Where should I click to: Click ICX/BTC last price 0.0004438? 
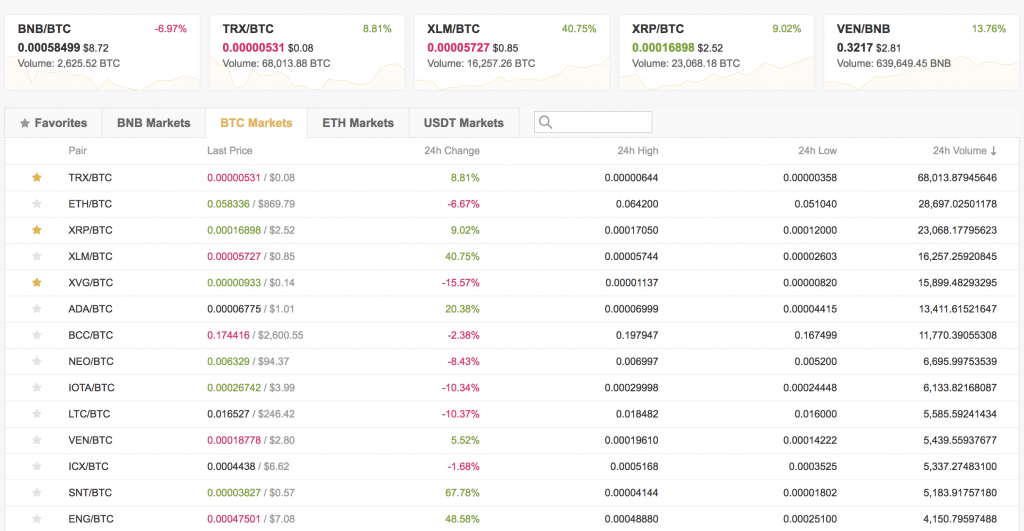coord(231,466)
